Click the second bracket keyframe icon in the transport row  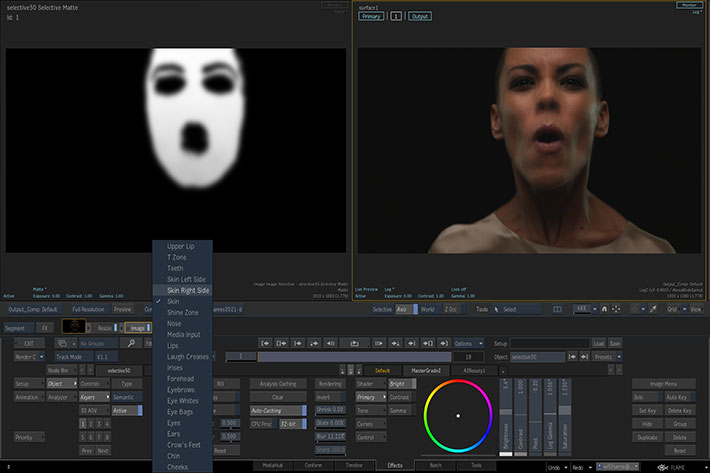coord(281,344)
